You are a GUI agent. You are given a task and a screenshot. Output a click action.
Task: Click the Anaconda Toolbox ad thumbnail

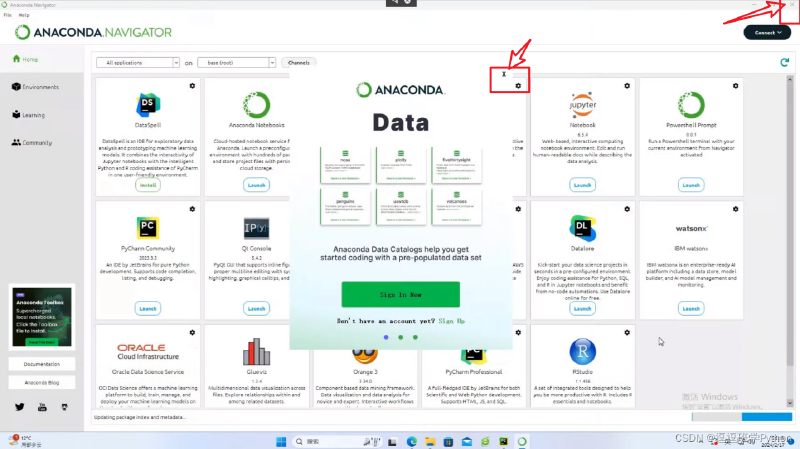pyautogui.click(x=42, y=317)
